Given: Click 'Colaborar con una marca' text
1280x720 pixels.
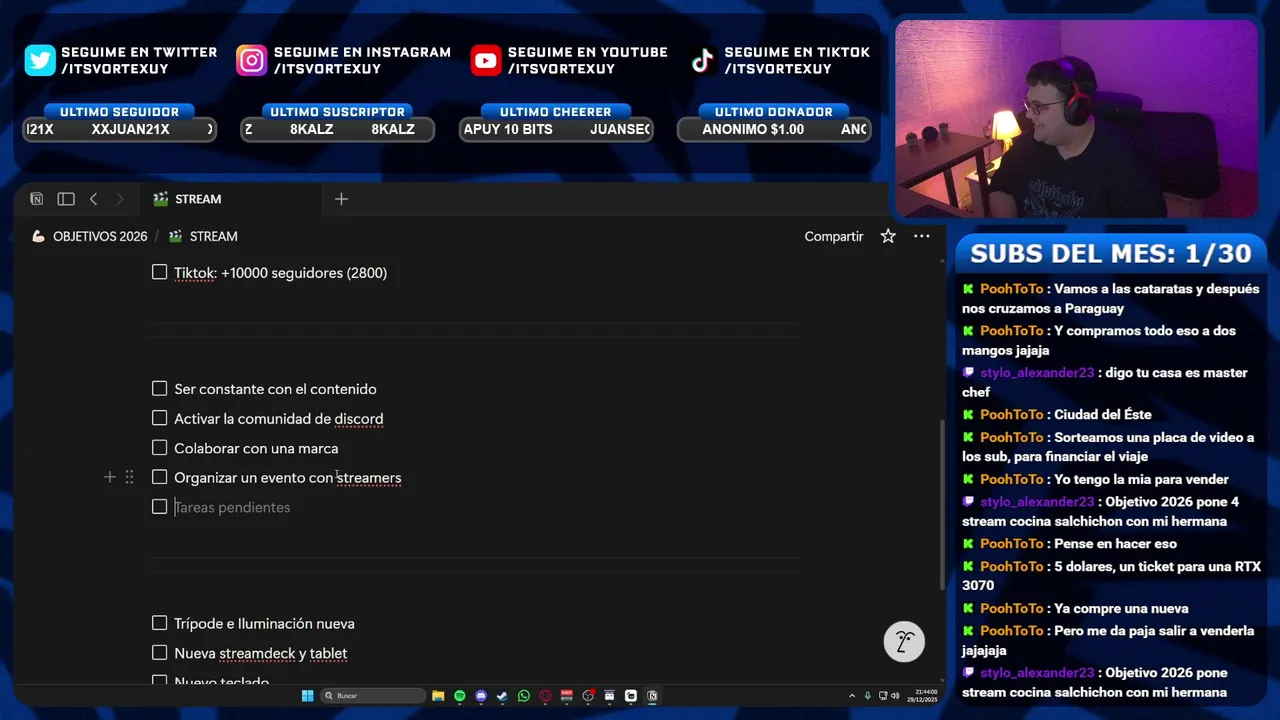Looking at the screenshot, I should pos(256,448).
